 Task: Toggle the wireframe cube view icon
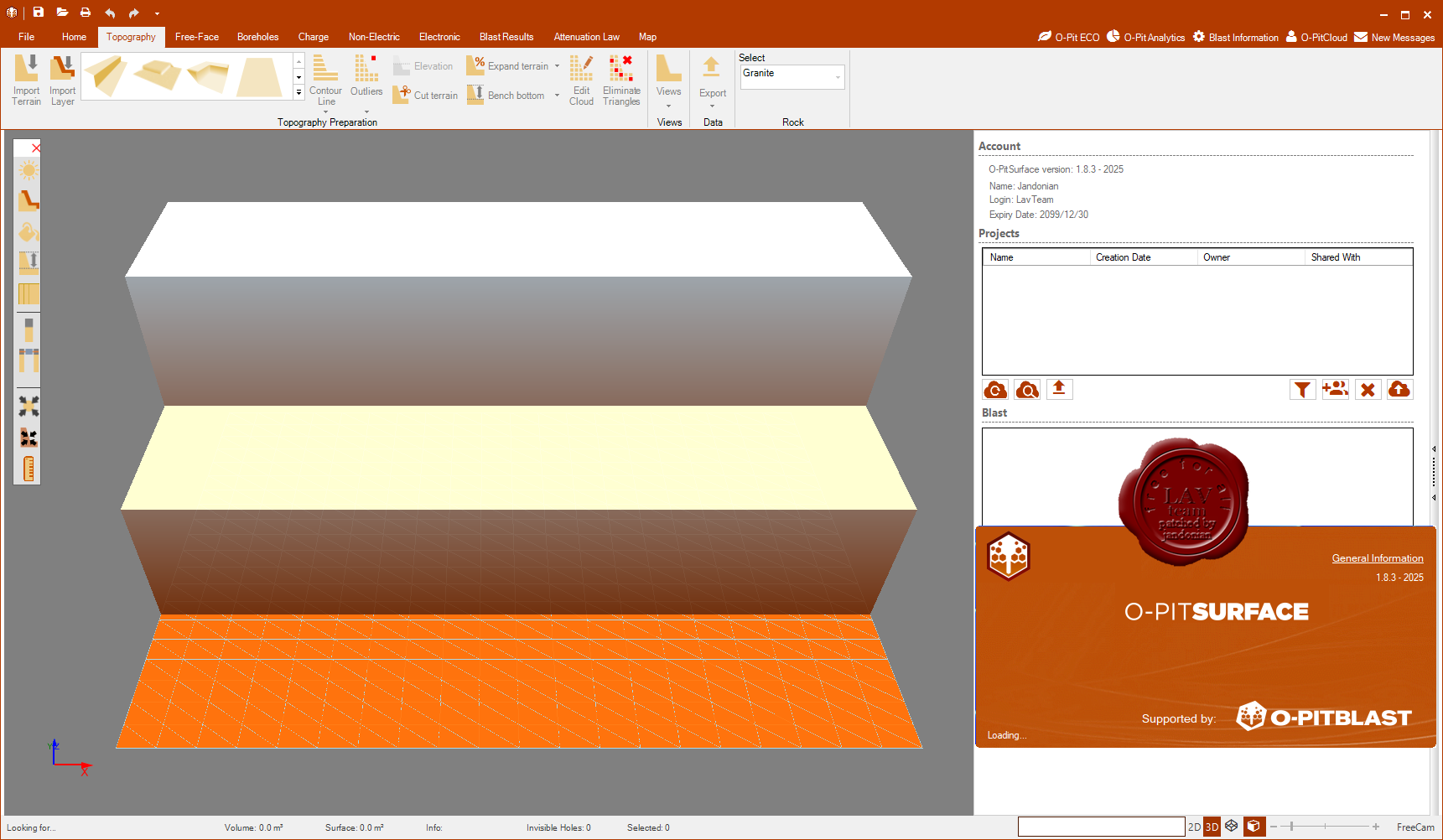click(x=1231, y=827)
